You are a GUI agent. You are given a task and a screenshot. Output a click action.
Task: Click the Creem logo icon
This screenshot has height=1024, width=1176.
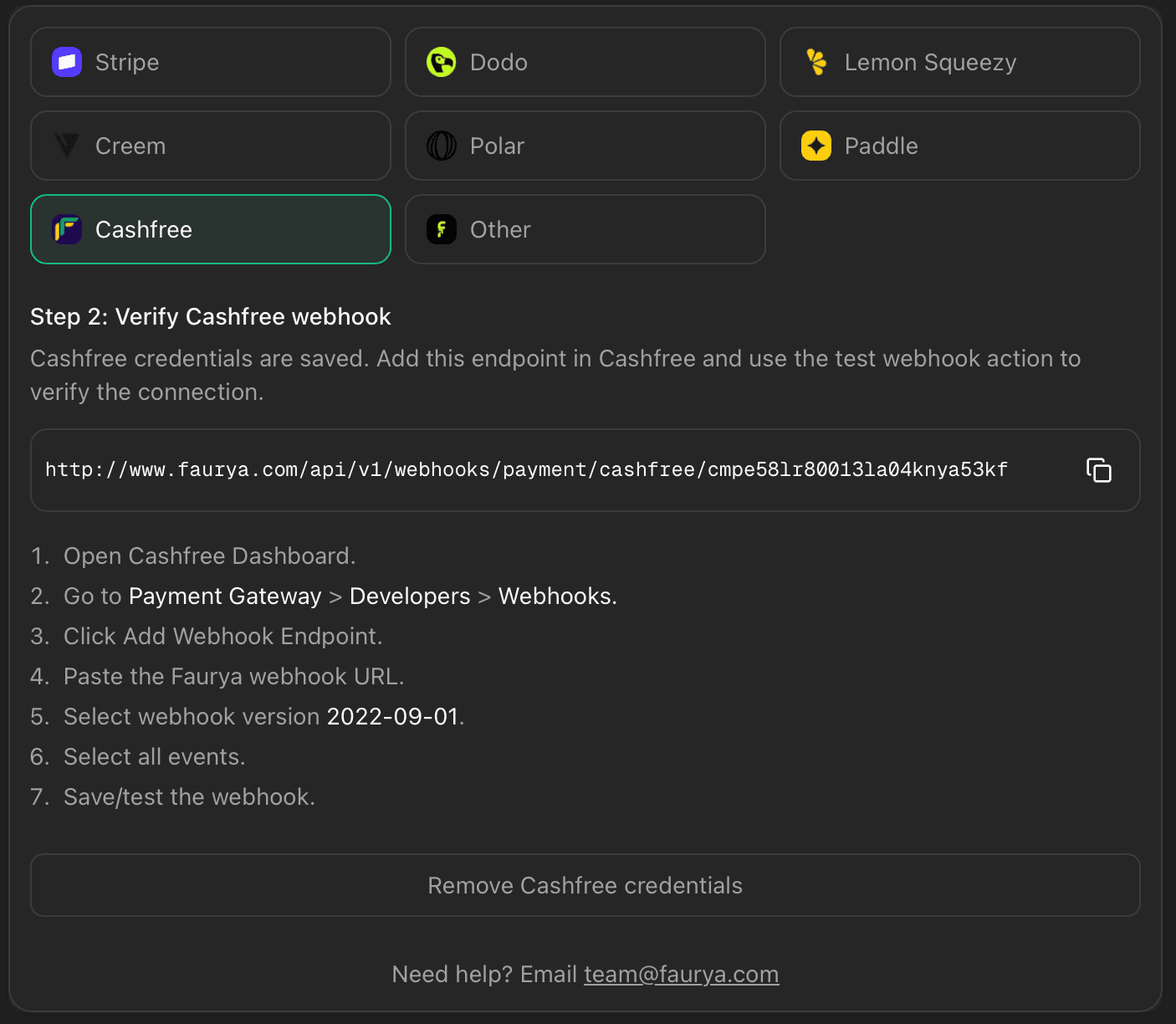click(x=67, y=146)
